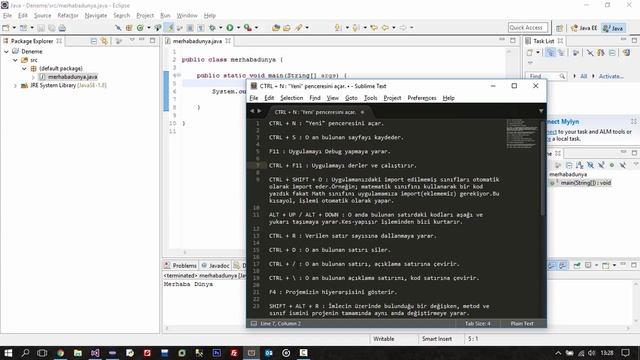This screenshot has height=360, width=640.
Task: Click the Synchronize Changed icon in Task List
Action: pos(627,53)
